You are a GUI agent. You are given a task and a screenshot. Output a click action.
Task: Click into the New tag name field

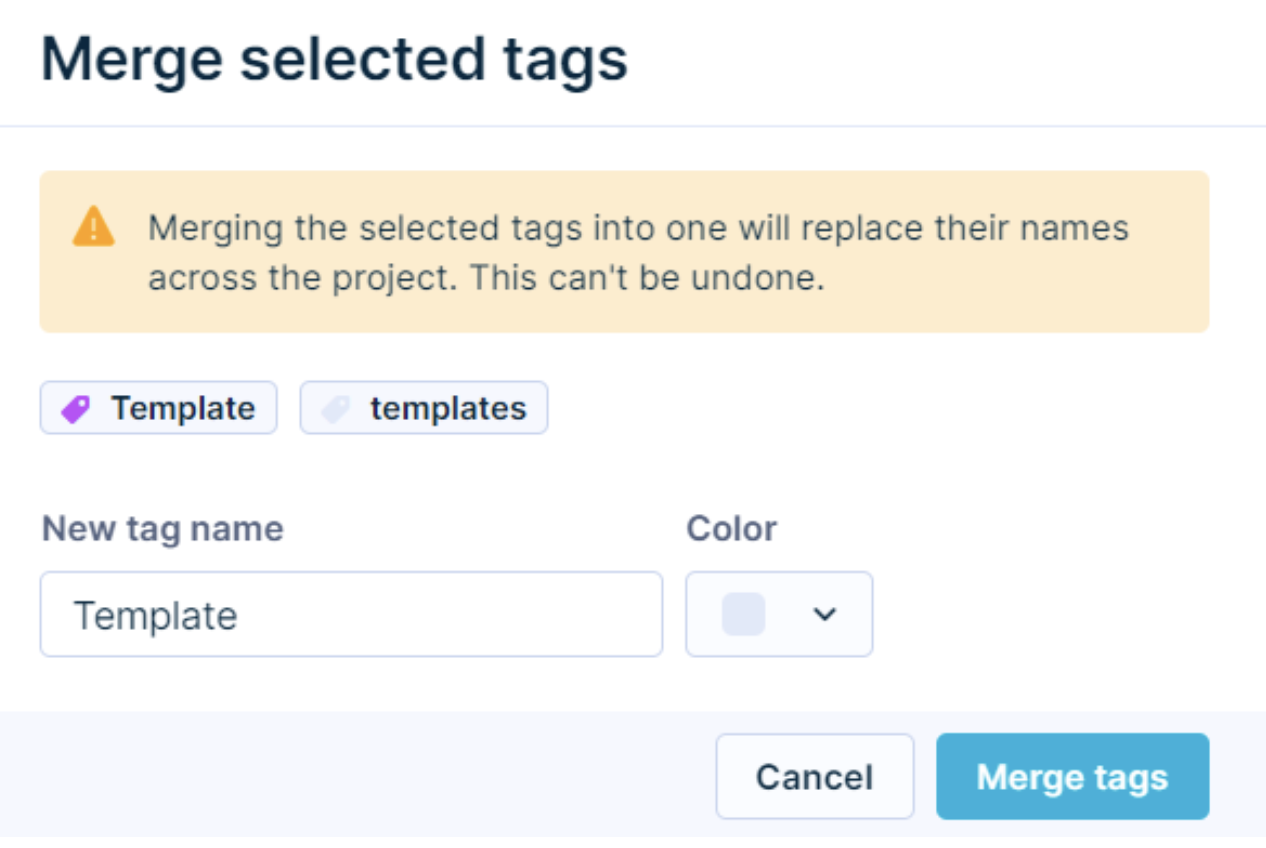point(350,614)
